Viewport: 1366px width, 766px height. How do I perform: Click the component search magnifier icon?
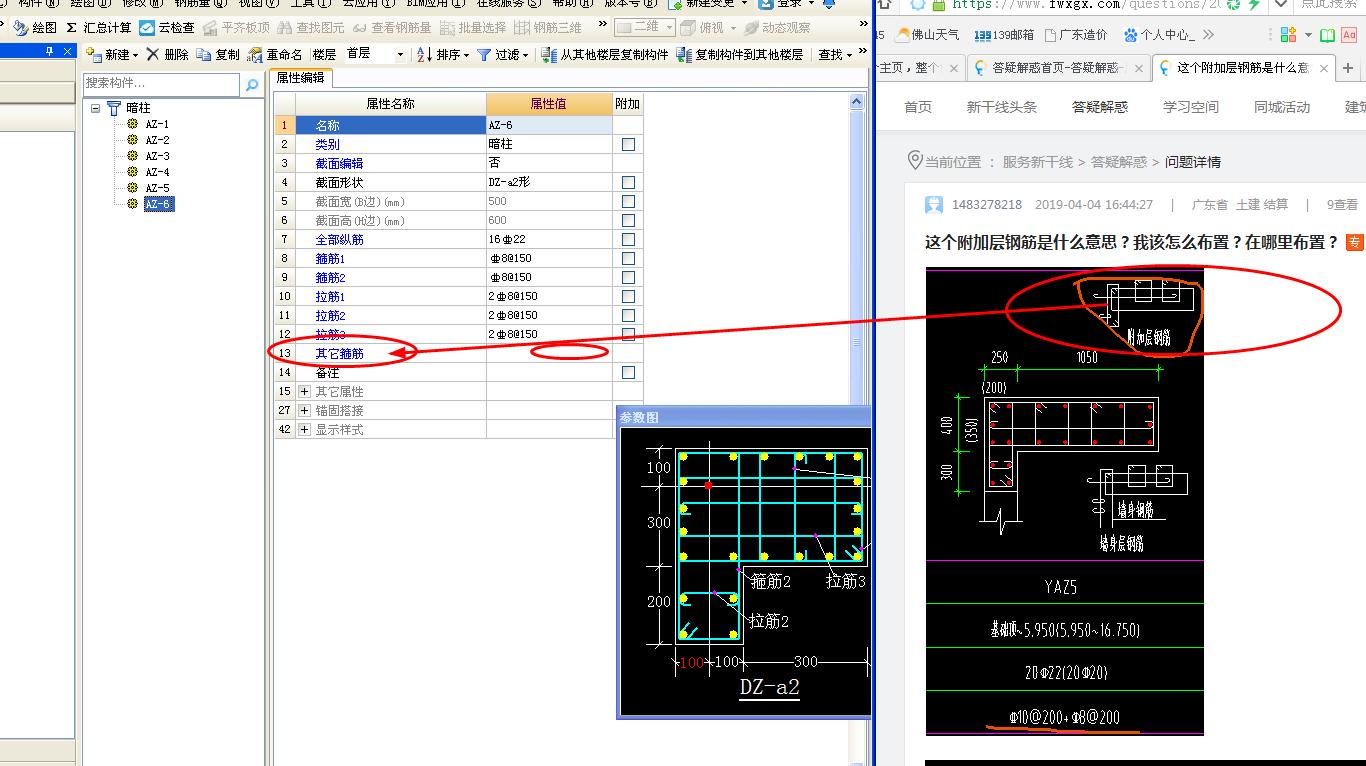252,85
